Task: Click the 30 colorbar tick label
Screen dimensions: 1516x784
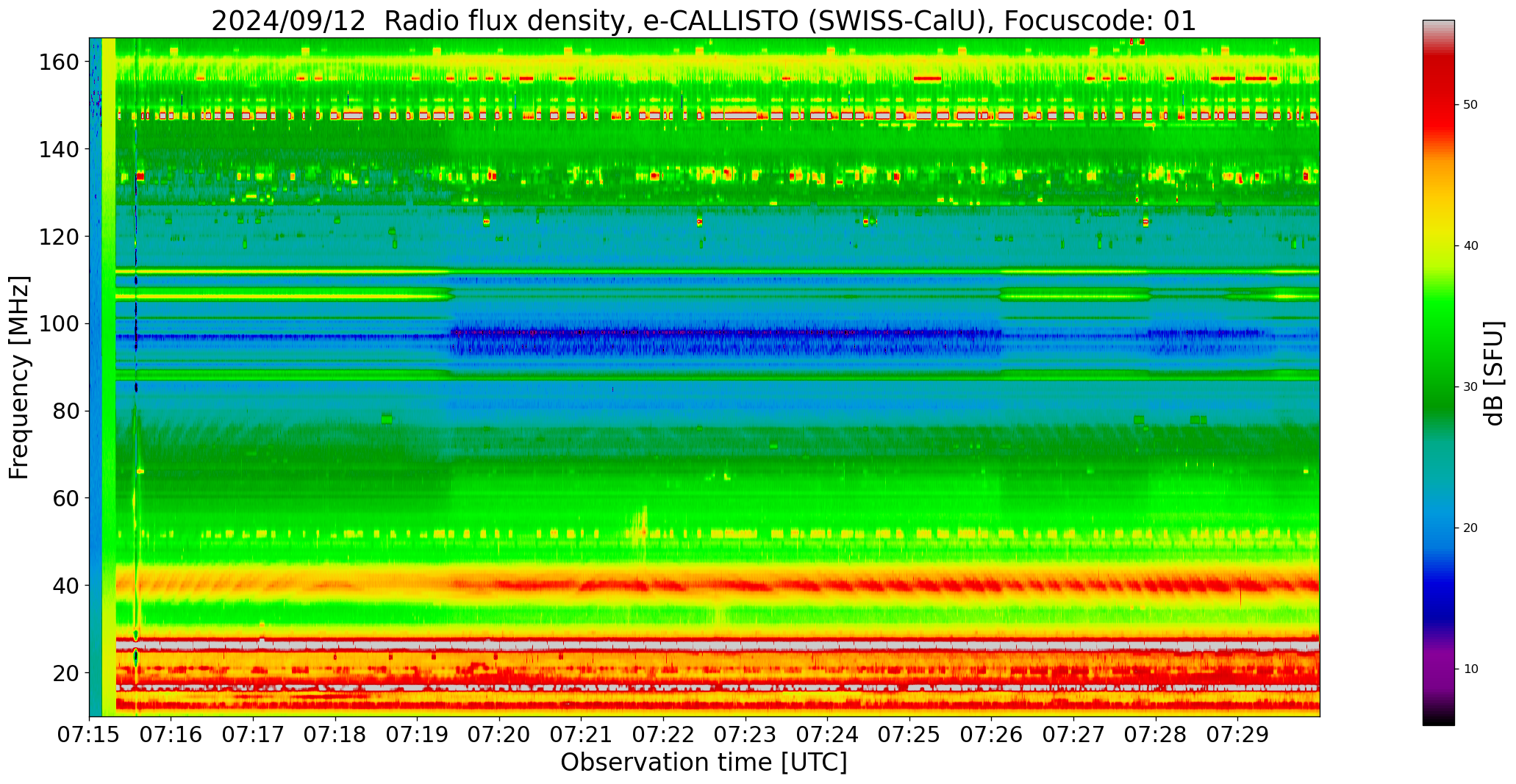Action: [x=1470, y=387]
